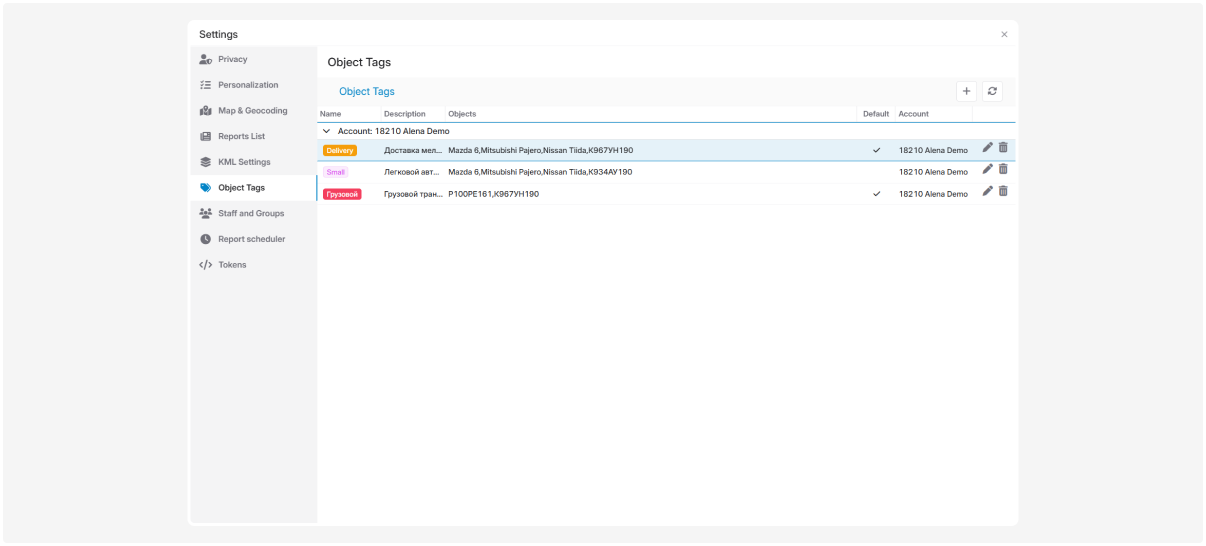
Task: Delete the Грузовой tag using trash icon
Action: click(x=1003, y=192)
